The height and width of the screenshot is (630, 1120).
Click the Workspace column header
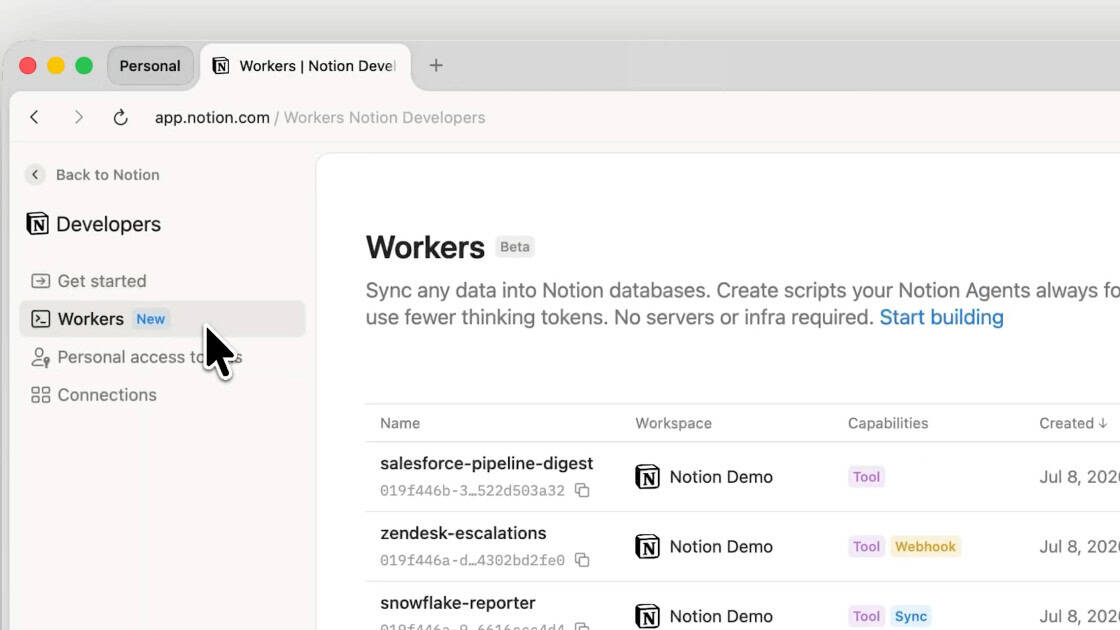[674, 423]
